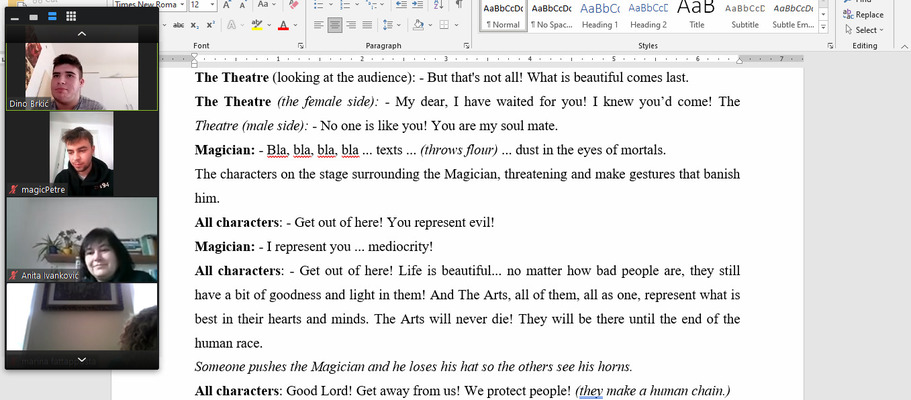911x400 pixels.
Task: Toggle show paragraph marks
Action: (x=459, y=4)
